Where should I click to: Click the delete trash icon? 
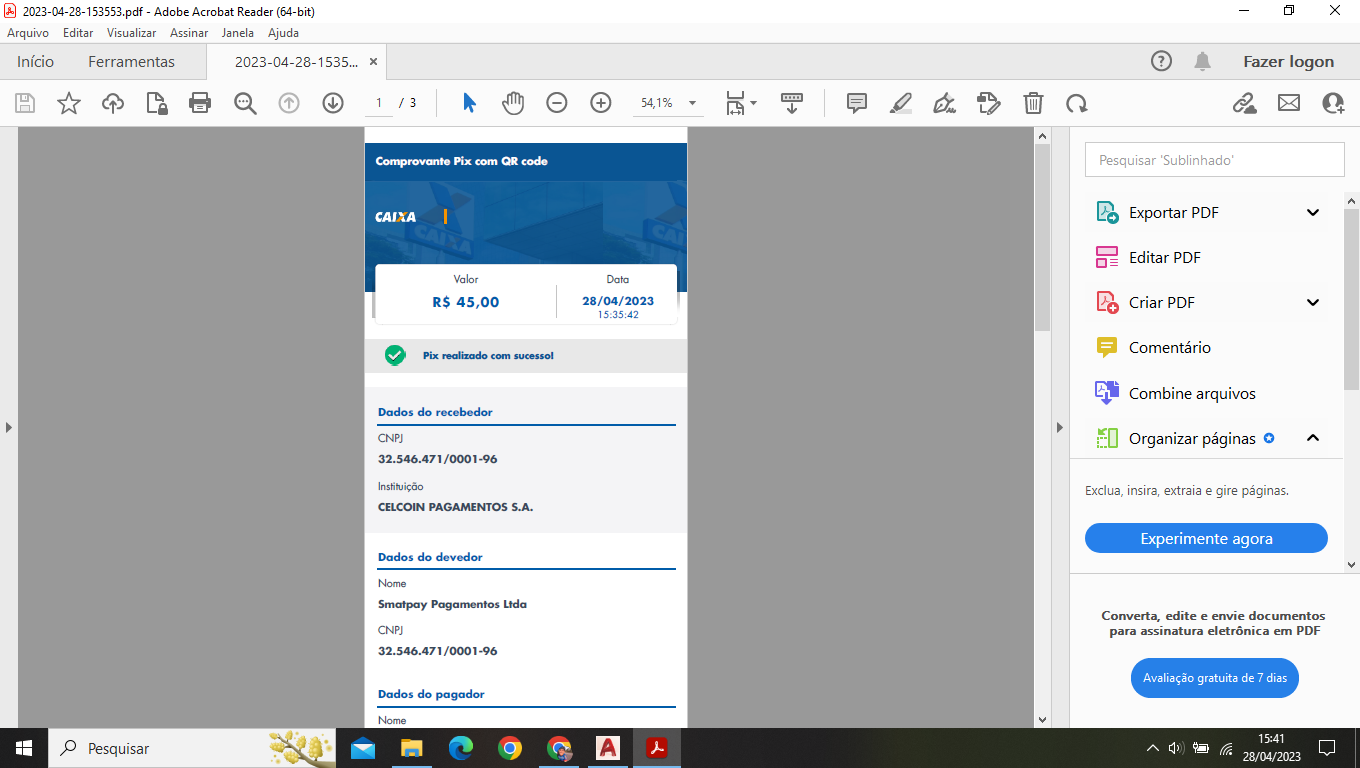pos(1033,103)
